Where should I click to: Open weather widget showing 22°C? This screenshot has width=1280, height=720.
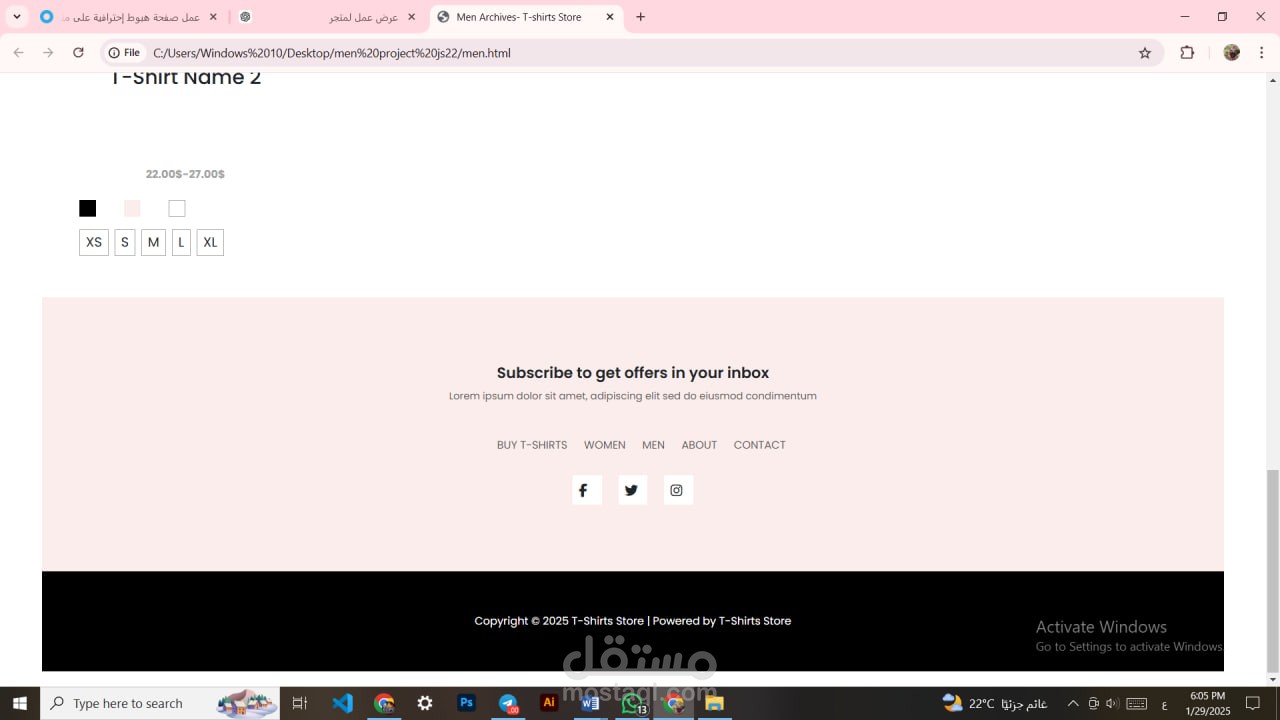click(x=995, y=703)
